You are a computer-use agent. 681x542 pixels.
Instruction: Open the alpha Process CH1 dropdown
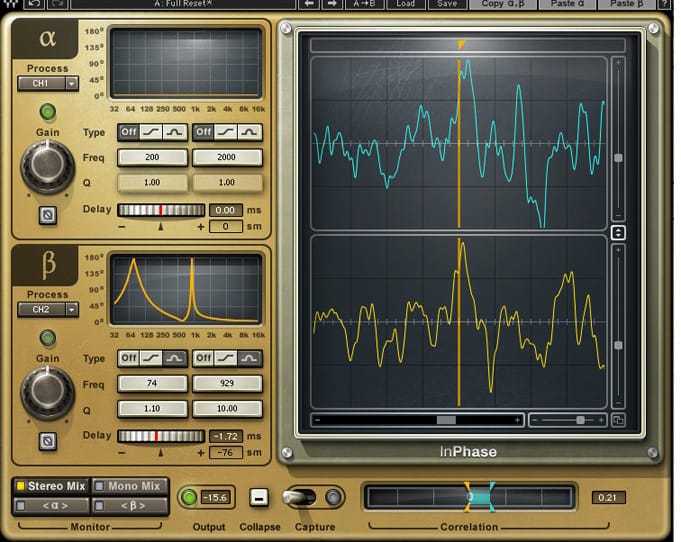pyautogui.click(x=48, y=84)
